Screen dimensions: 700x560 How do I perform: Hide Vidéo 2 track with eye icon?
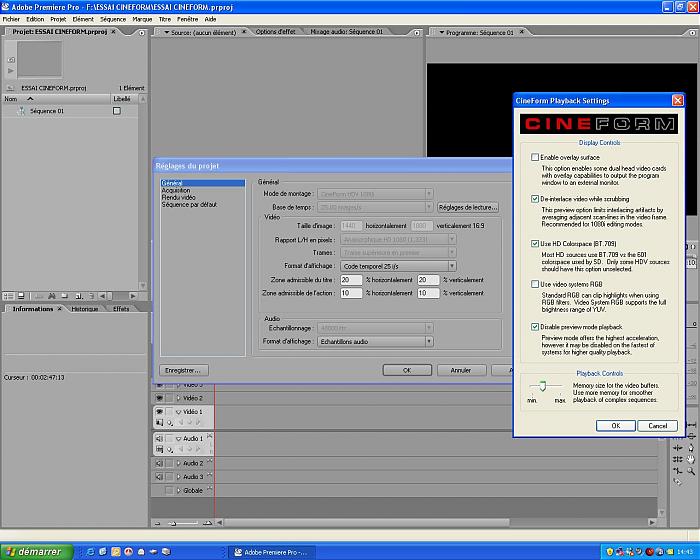point(159,398)
